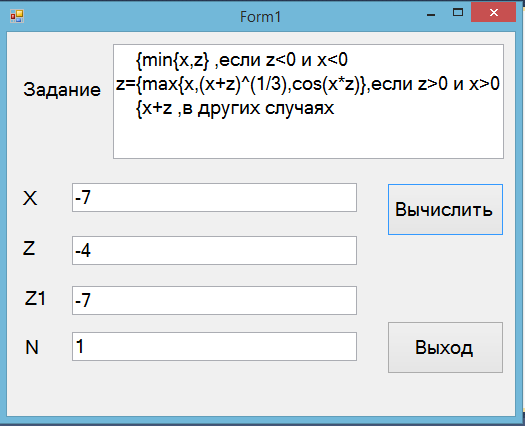Click the Задание label

pos(62,90)
